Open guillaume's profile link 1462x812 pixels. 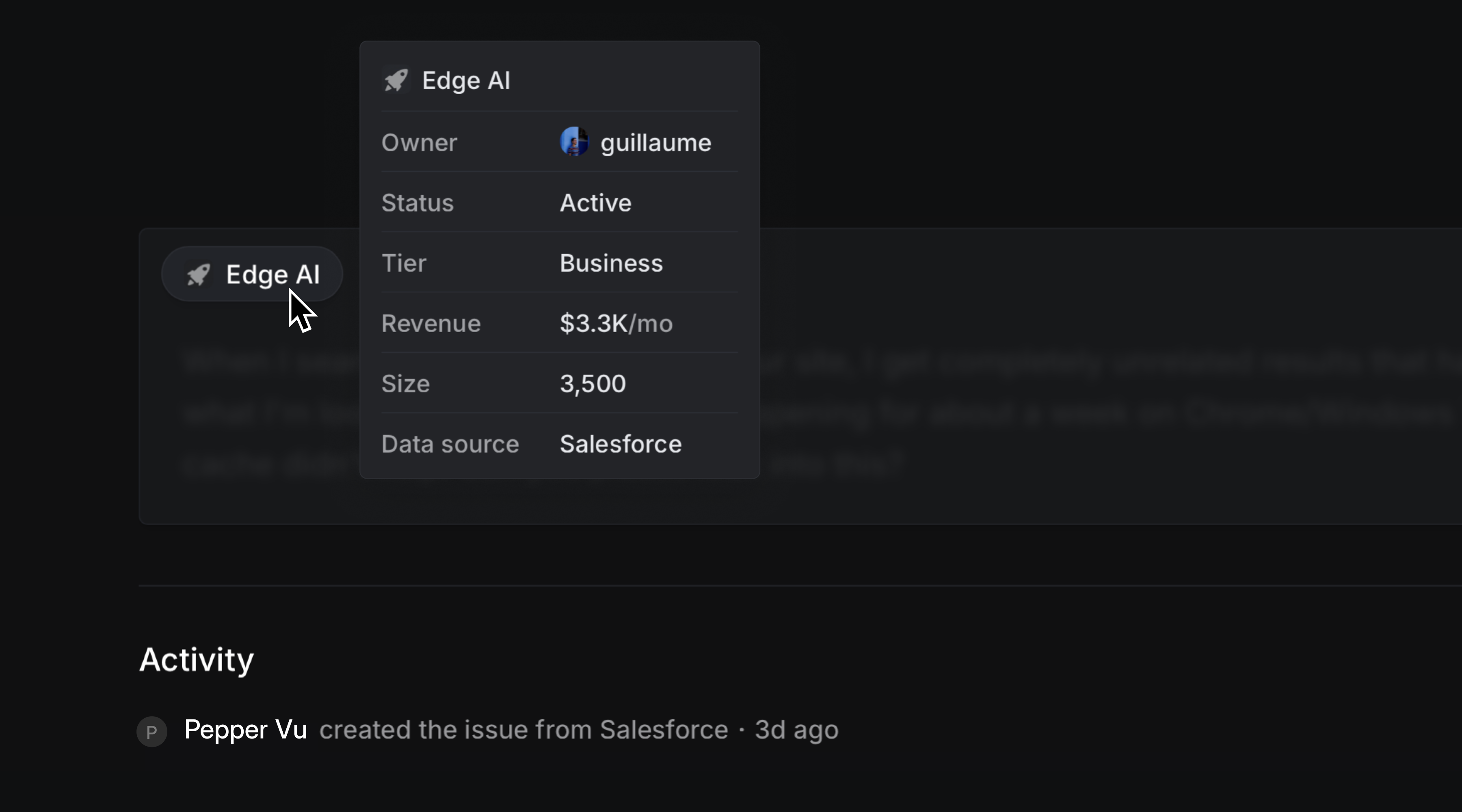(x=655, y=143)
